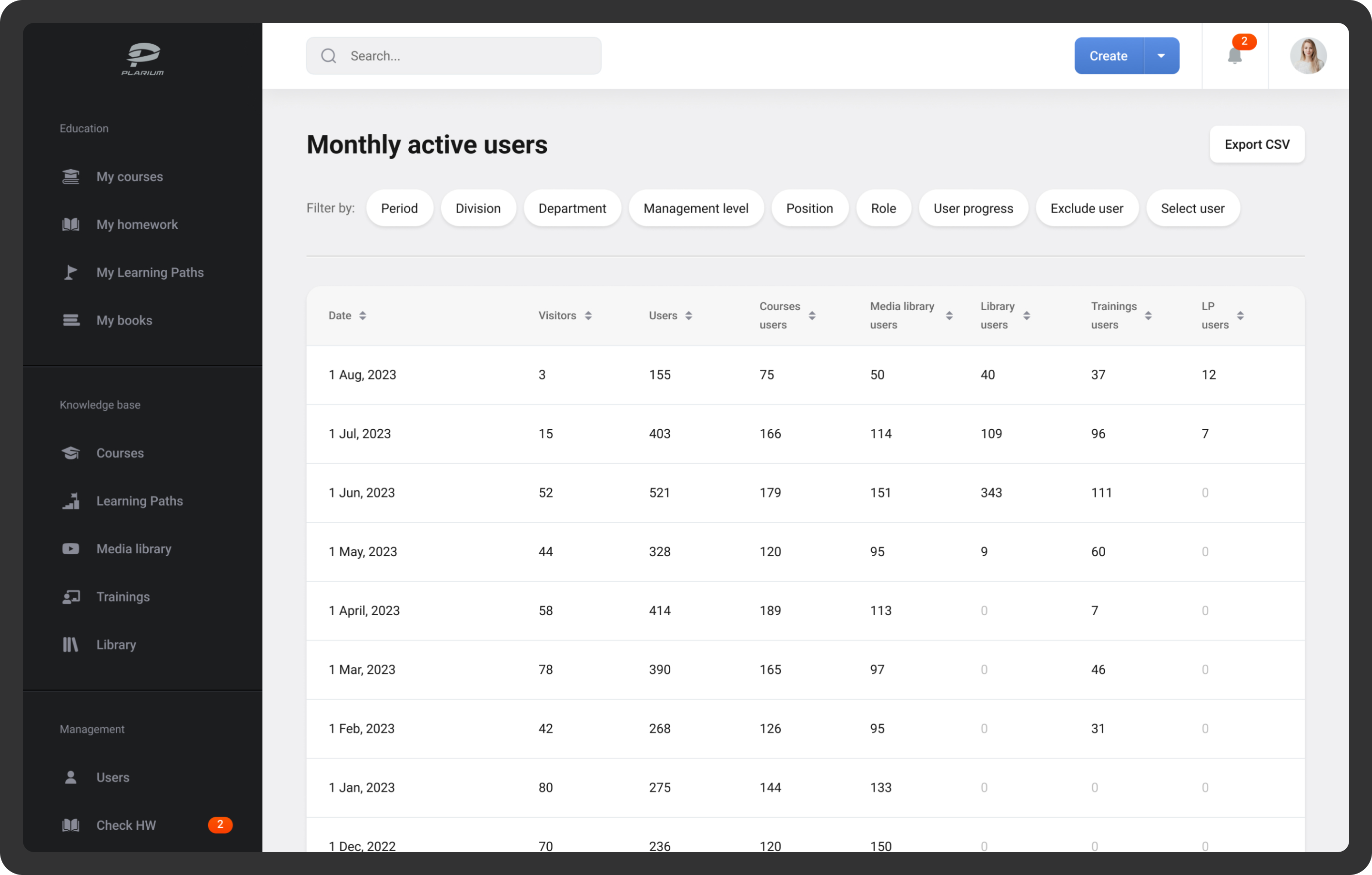This screenshot has height=875, width=1372.
Task: Open My Learning Paths page
Action: click(150, 273)
